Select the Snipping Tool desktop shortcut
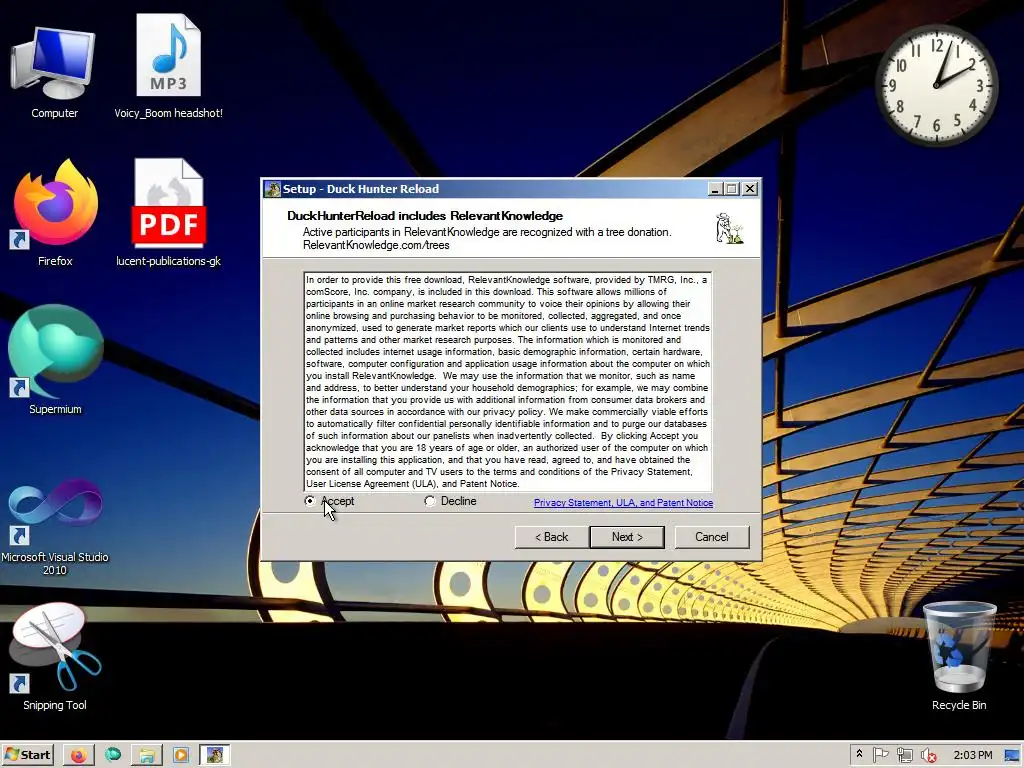The width and height of the screenshot is (1024, 768). coord(55,656)
